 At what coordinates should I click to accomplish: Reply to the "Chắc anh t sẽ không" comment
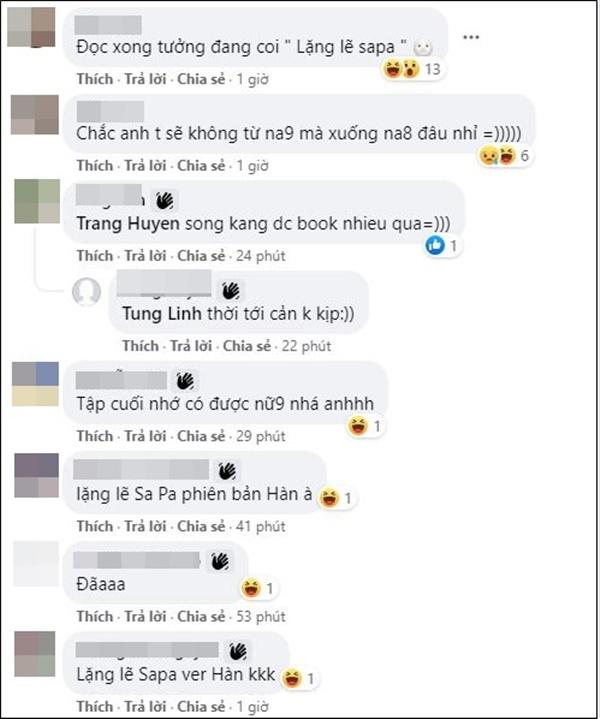(145, 166)
